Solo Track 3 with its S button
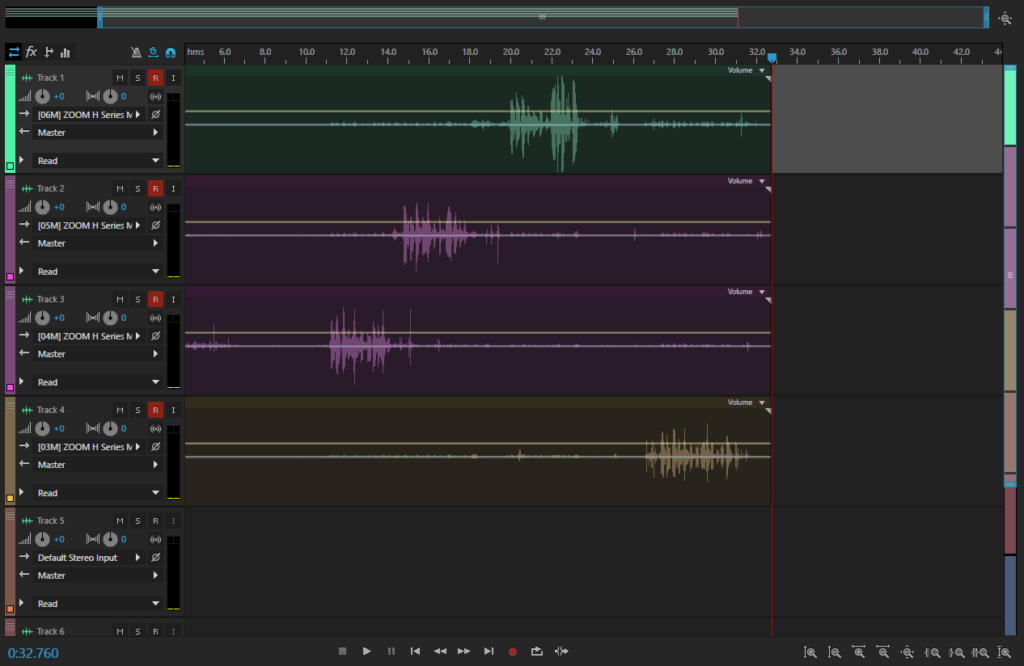This screenshot has width=1024, height=666. tap(137, 298)
